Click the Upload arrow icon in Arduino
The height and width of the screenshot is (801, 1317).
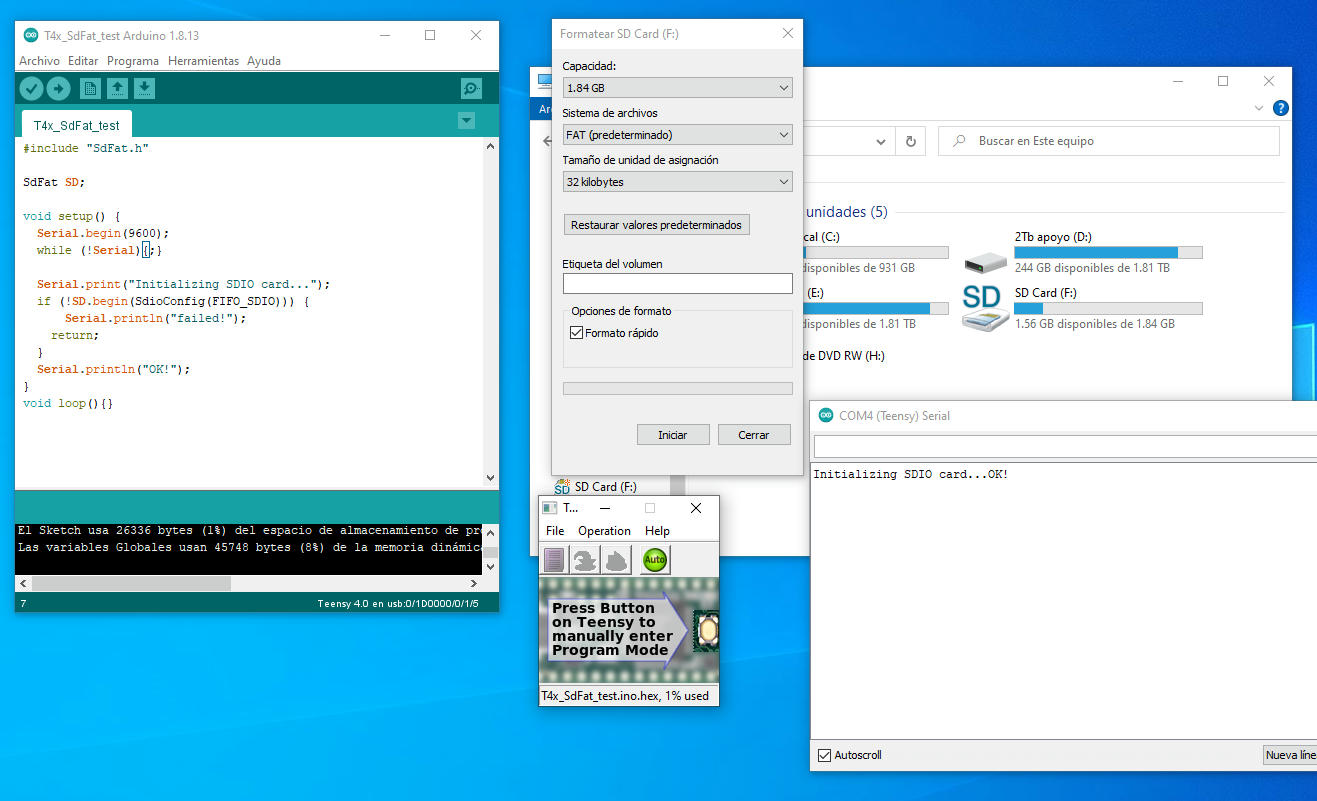[59, 89]
